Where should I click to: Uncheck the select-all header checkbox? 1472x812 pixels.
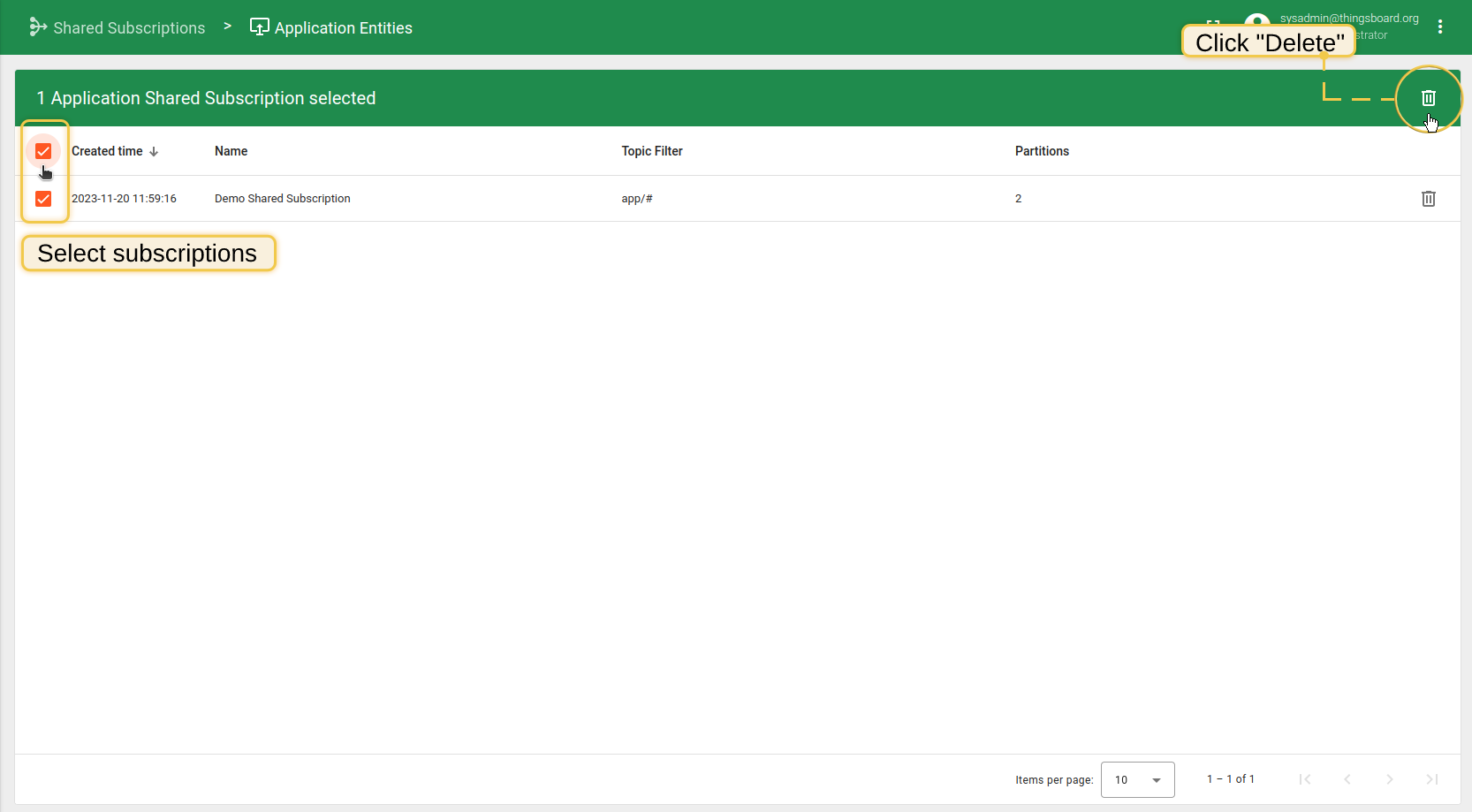coord(43,151)
